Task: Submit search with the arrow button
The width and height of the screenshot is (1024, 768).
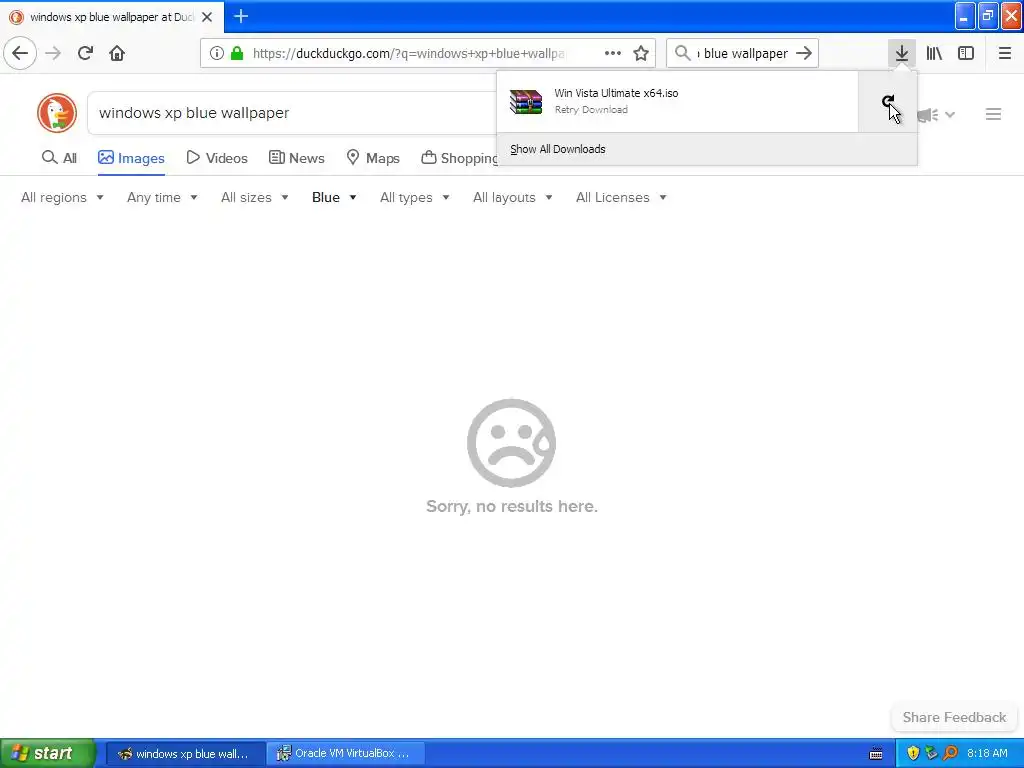Action: (x=804, y=53)
